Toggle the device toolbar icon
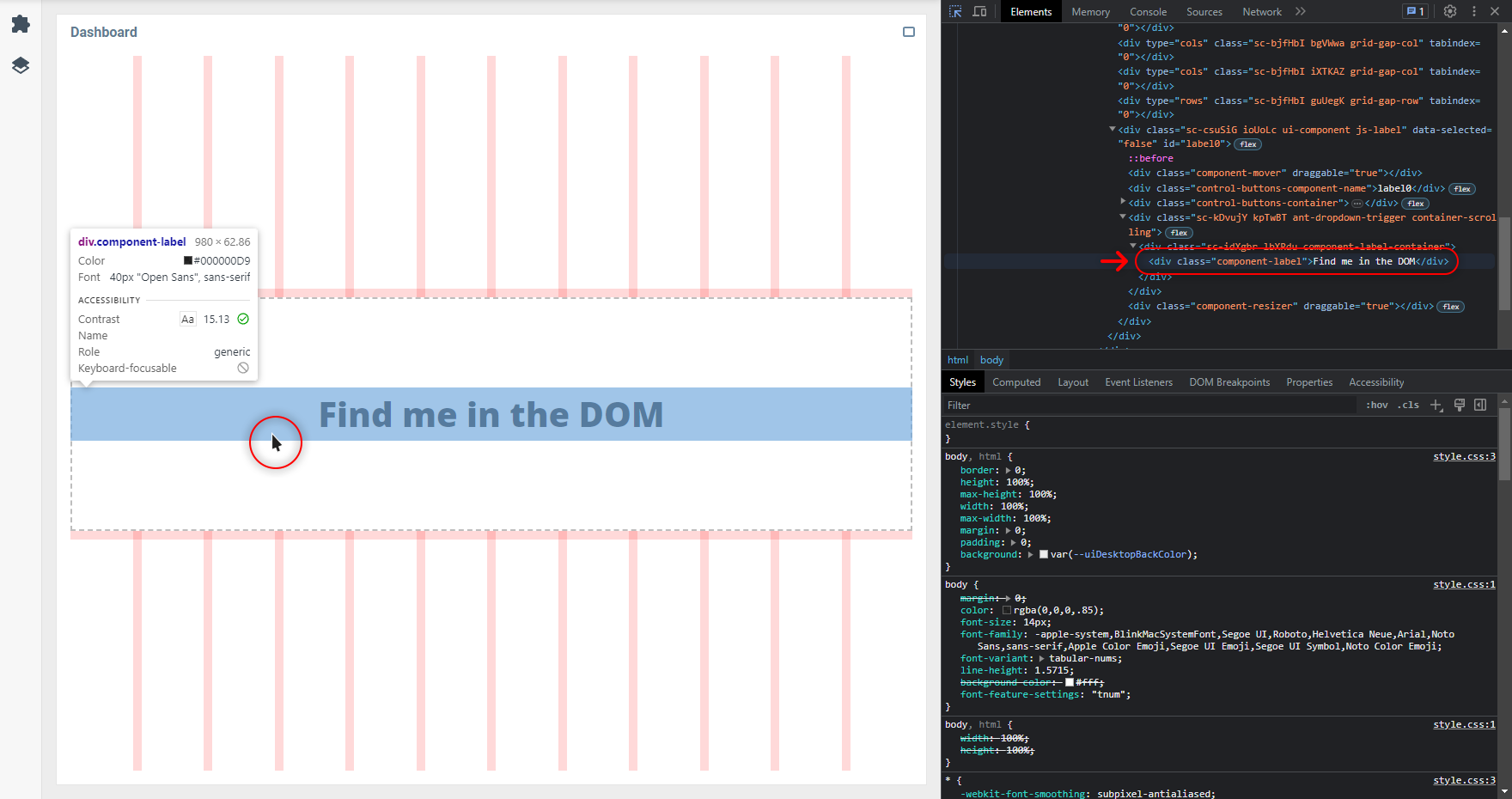 click(x=979, y=11)
